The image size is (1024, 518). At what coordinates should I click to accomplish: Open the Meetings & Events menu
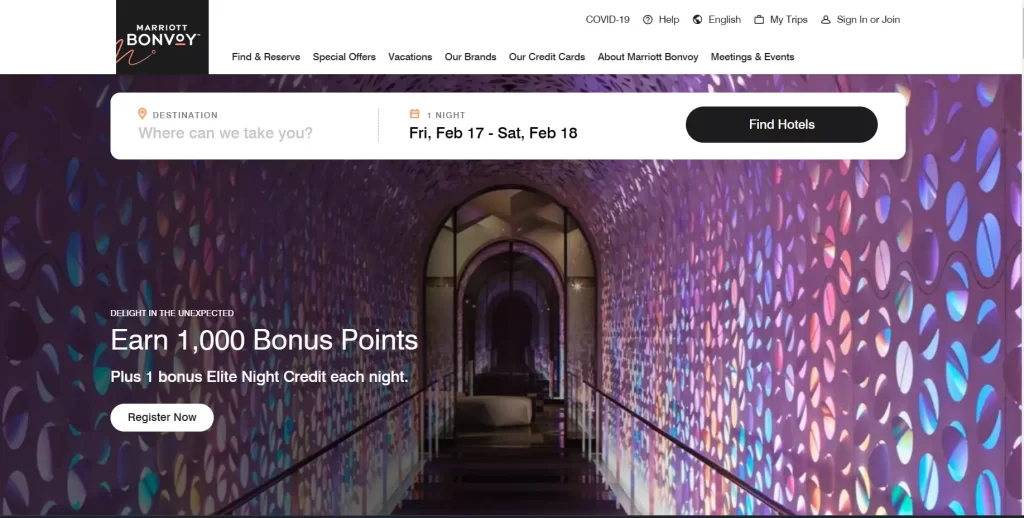(752, 57)
